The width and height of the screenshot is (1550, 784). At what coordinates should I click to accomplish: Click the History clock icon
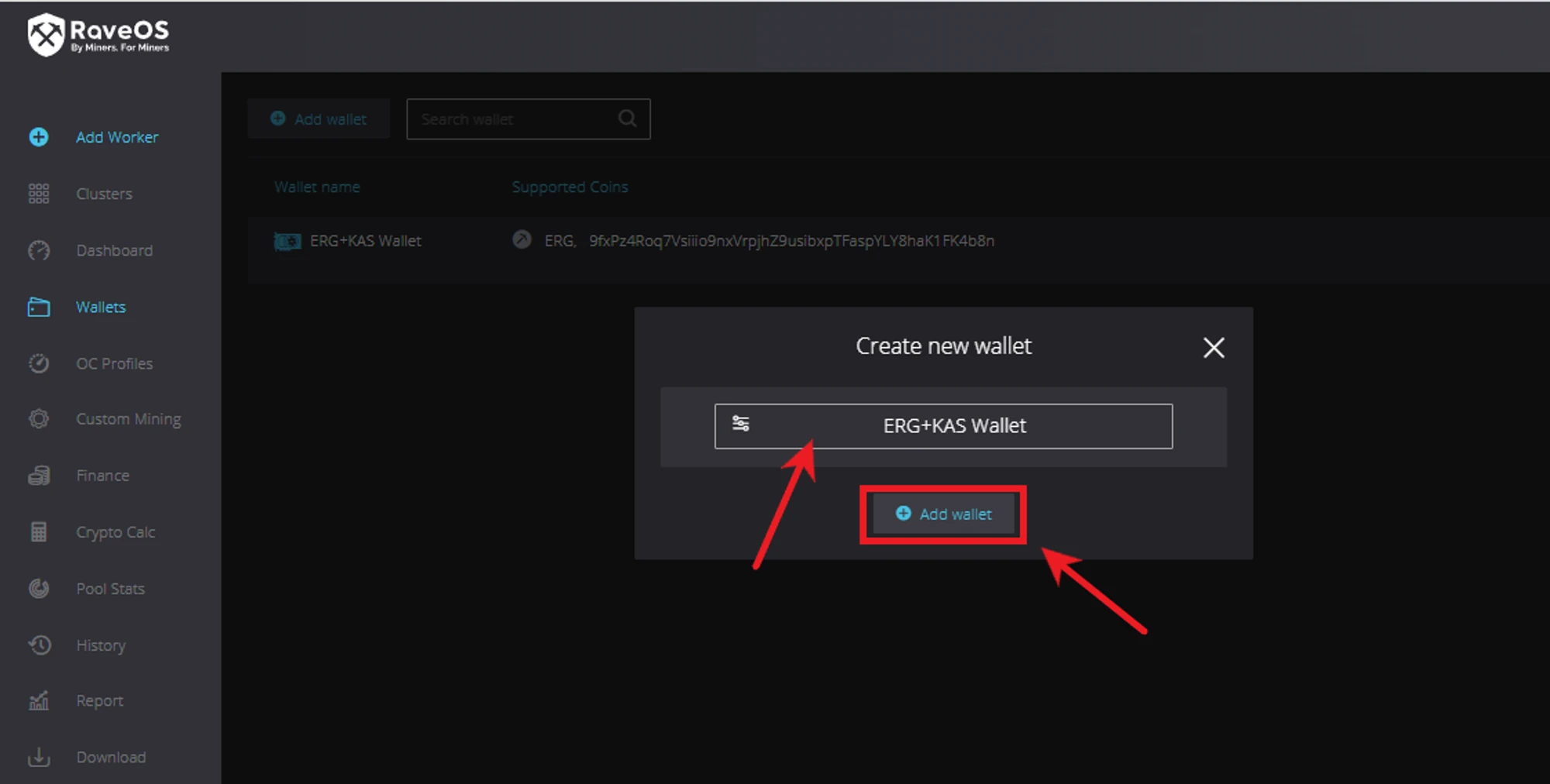(39, 645)
